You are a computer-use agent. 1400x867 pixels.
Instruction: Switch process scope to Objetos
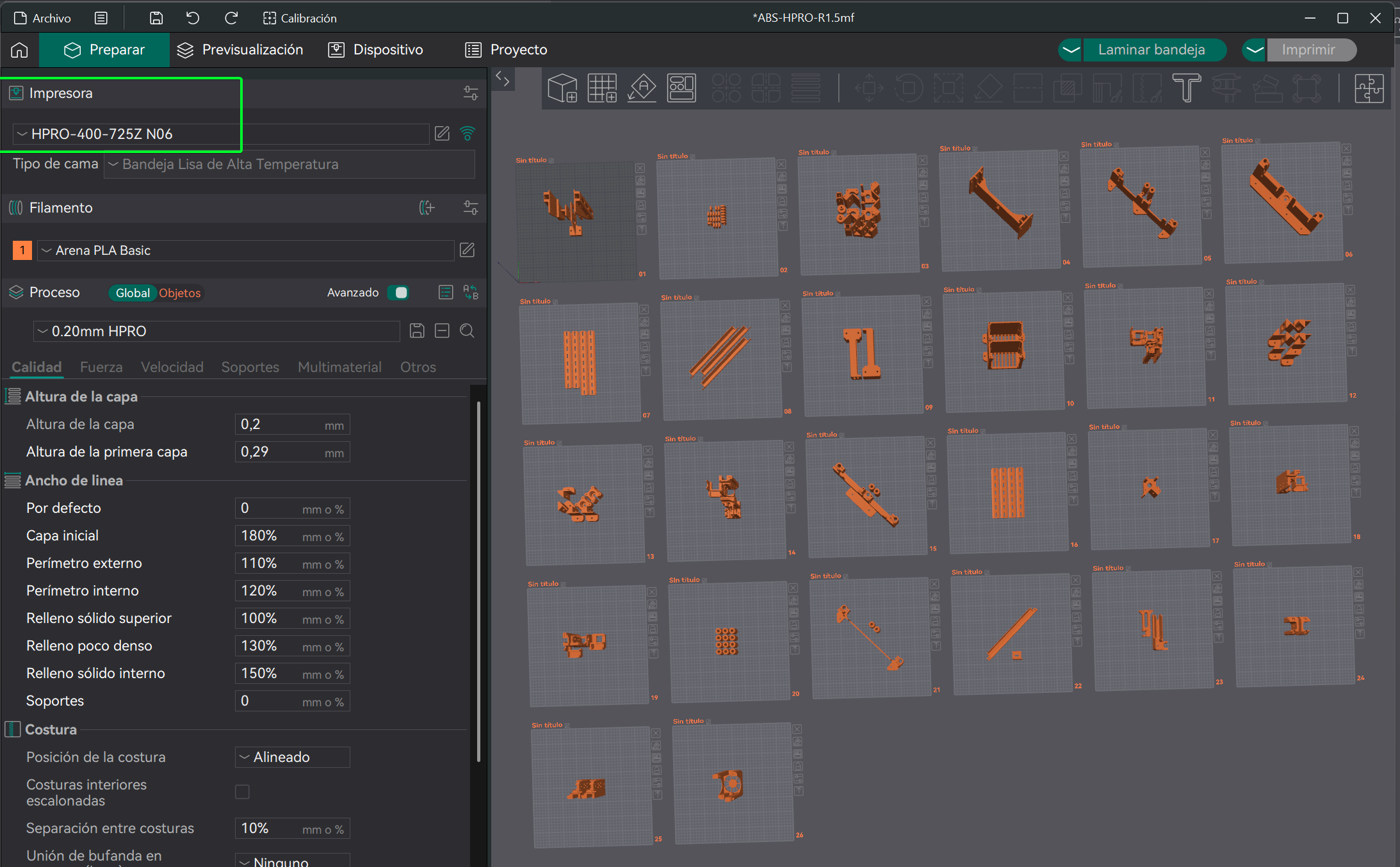[179, 293]
